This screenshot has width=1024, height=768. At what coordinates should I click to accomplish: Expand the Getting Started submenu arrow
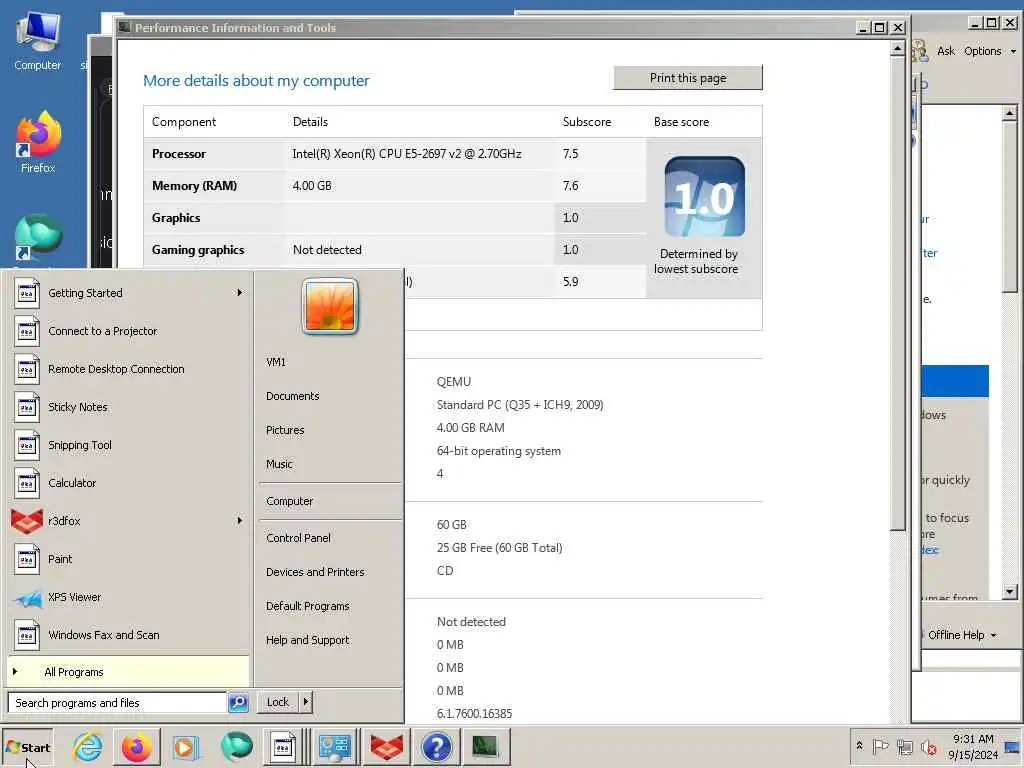point(240,293)
